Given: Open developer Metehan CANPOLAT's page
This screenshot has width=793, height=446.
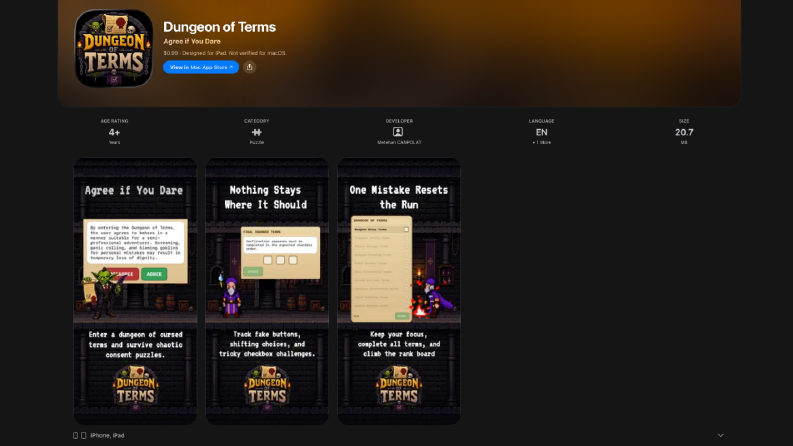Looking at the screenshot, I should [x=399, y=143].
